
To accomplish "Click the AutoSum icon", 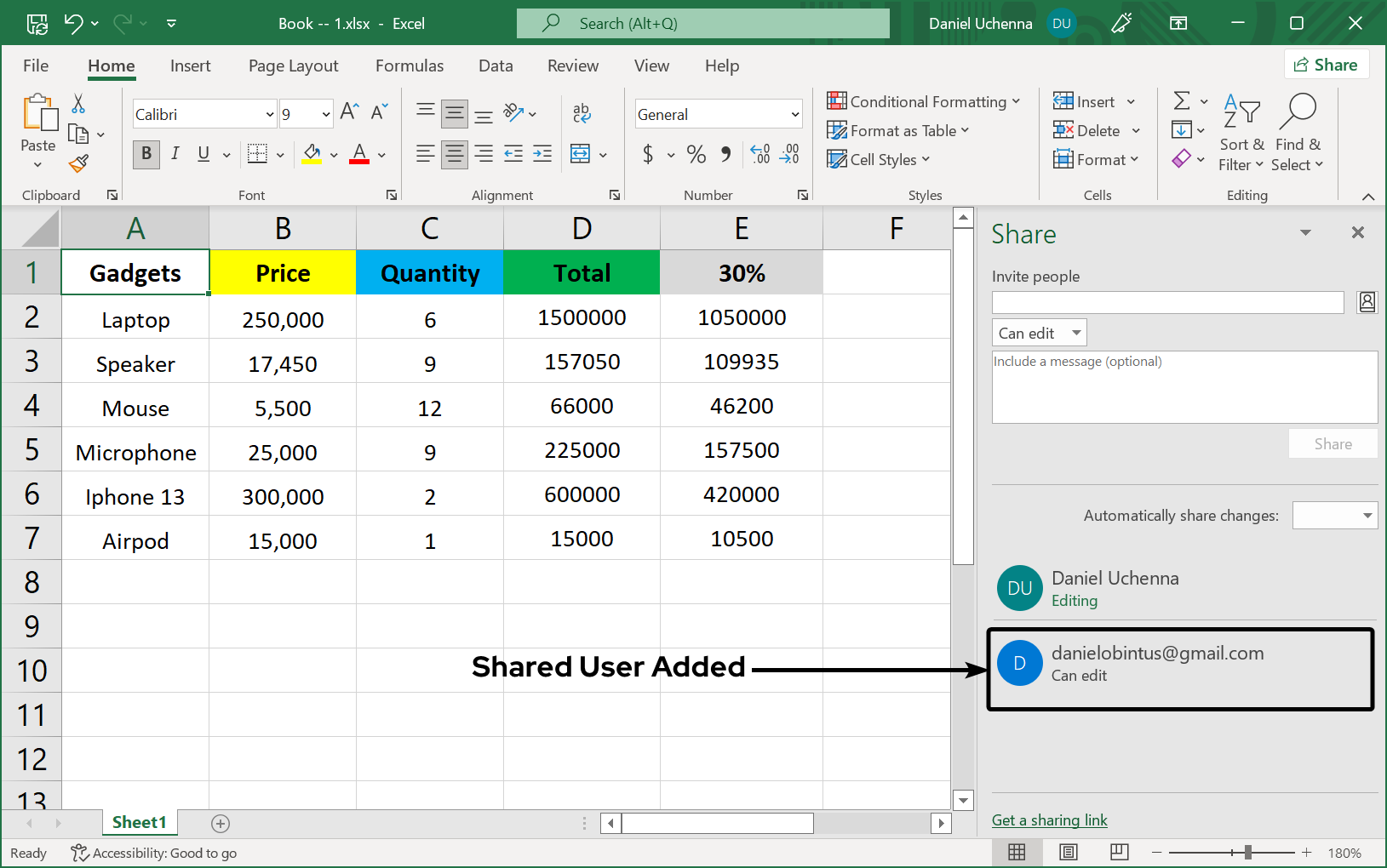I will point(1183,100).
